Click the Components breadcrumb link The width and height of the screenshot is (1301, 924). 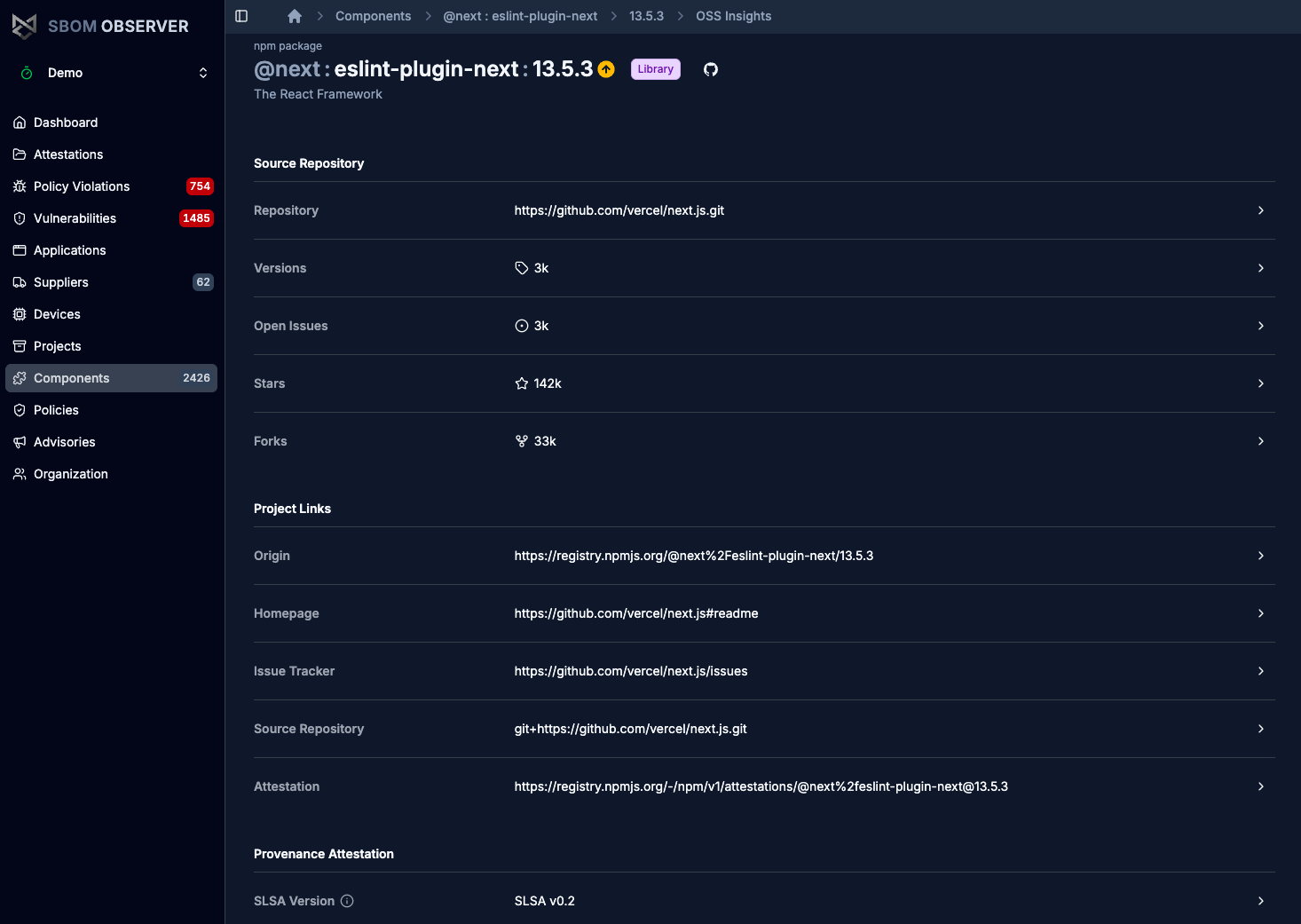373,16
